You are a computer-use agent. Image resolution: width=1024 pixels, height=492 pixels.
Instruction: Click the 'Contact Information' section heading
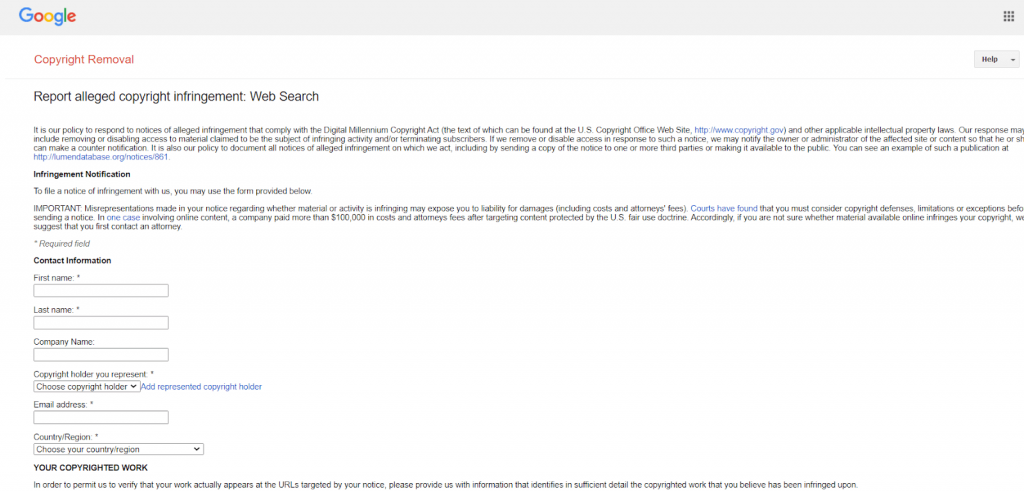click(72, 261)
